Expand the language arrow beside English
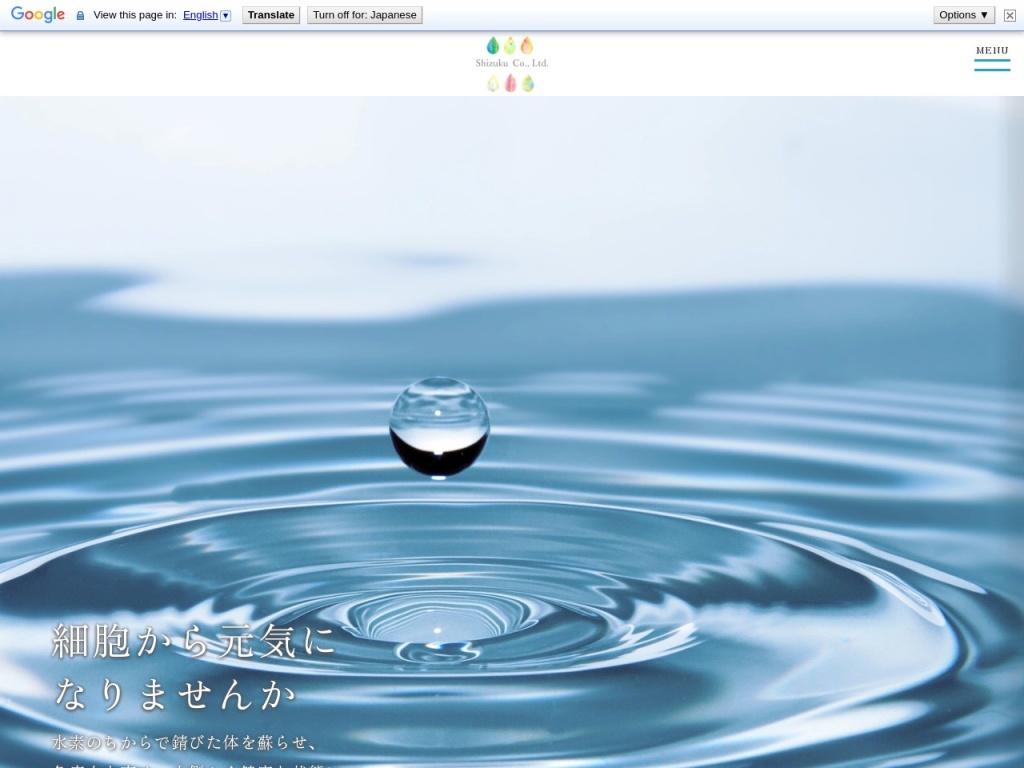 click(x=225, y=15)
